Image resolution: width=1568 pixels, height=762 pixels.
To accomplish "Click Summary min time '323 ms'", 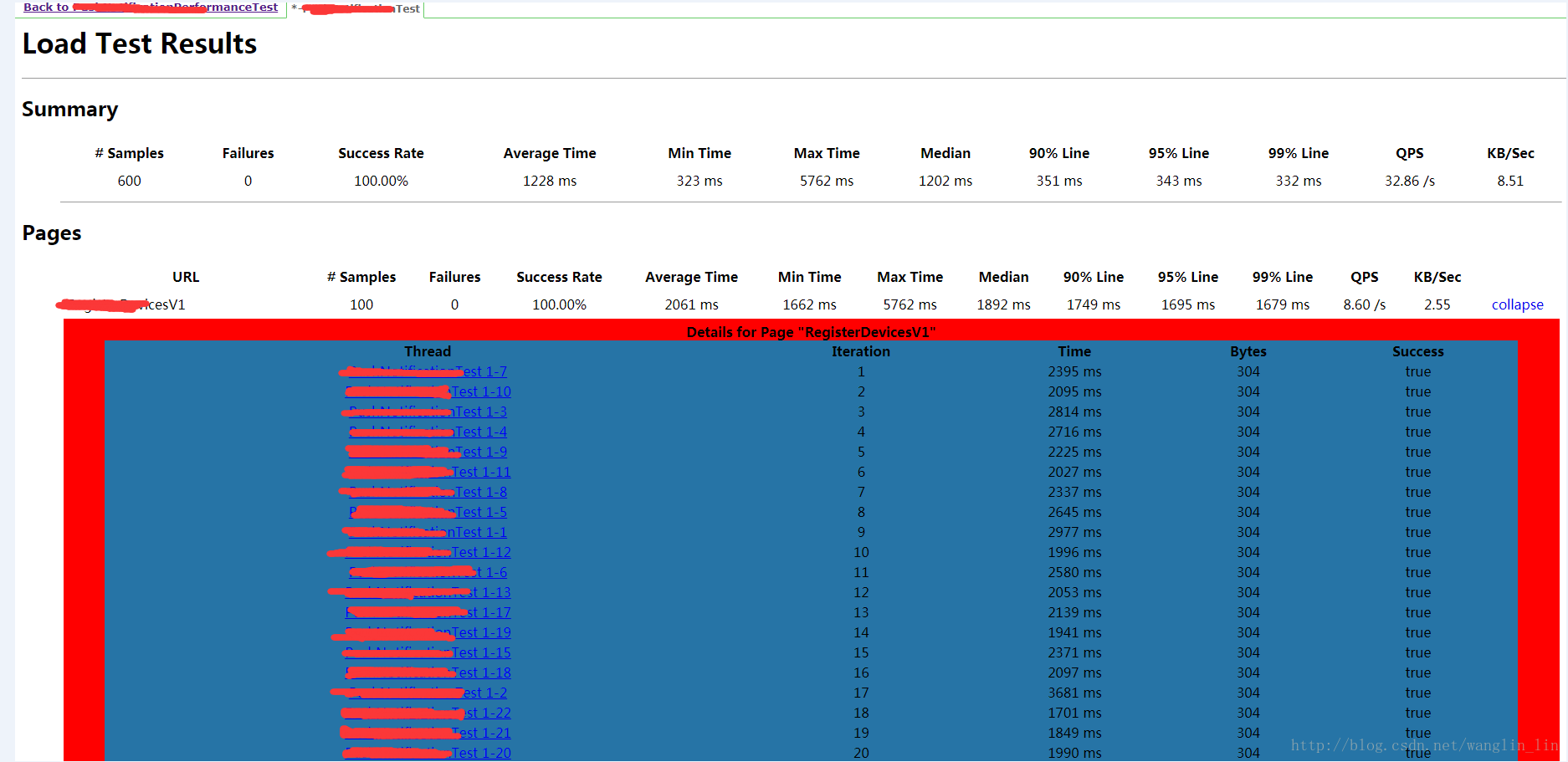I will point(699,181).
